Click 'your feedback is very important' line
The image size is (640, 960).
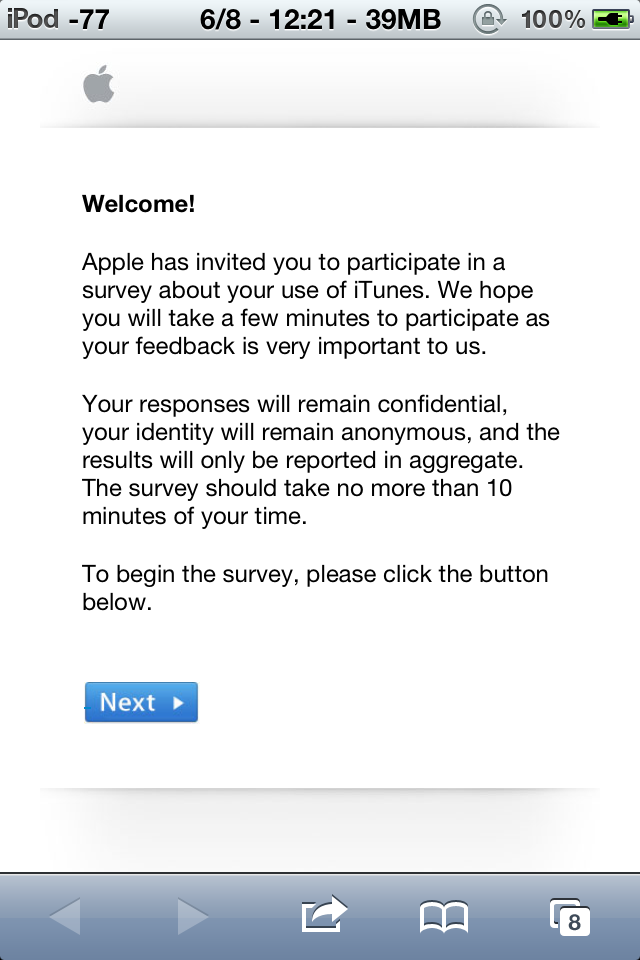point(284,347)
